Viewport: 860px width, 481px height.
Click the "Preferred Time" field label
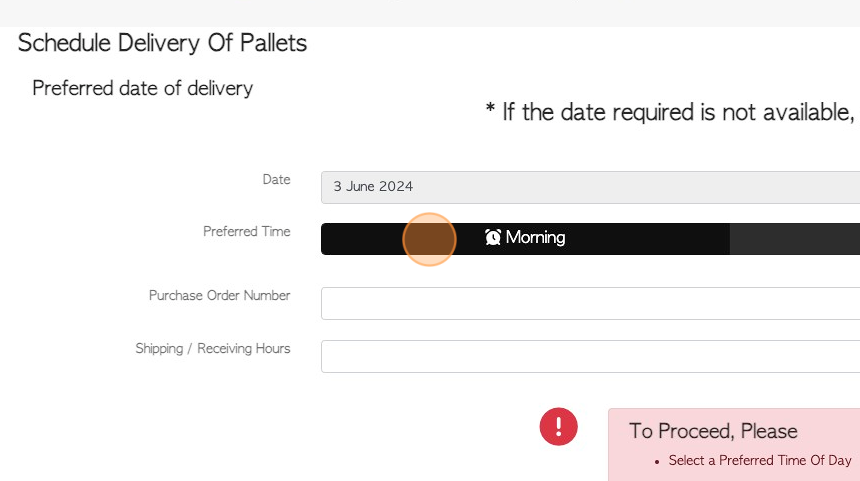click(x=246, y=231)
